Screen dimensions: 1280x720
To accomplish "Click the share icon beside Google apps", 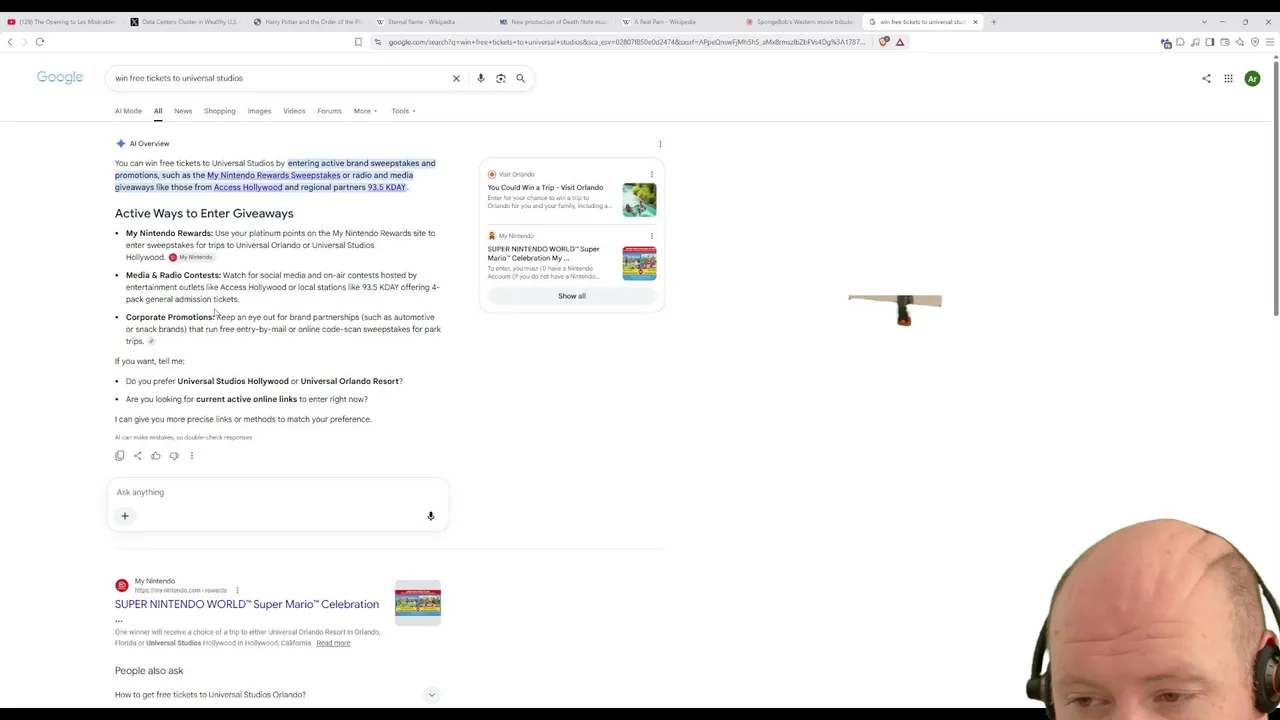I will click(1206, 78).
